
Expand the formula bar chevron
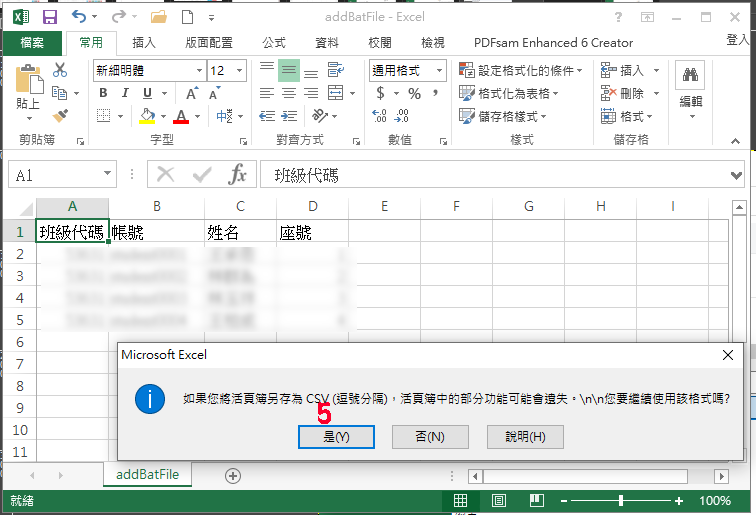click(x=736, y=175)
